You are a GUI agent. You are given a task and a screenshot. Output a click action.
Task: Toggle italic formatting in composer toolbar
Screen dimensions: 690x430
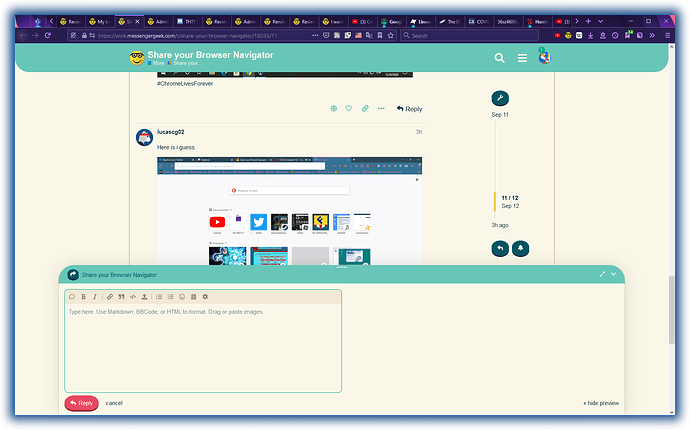(95, 297)
